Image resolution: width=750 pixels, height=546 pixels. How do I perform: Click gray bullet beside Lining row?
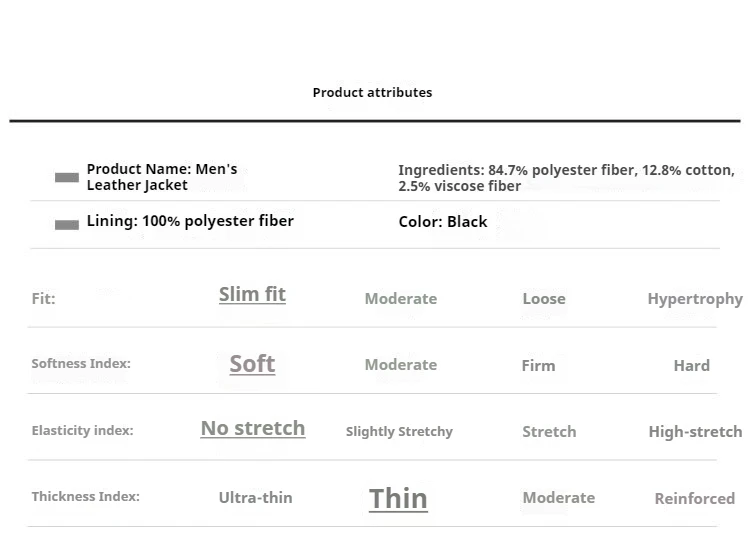point(67,225)
